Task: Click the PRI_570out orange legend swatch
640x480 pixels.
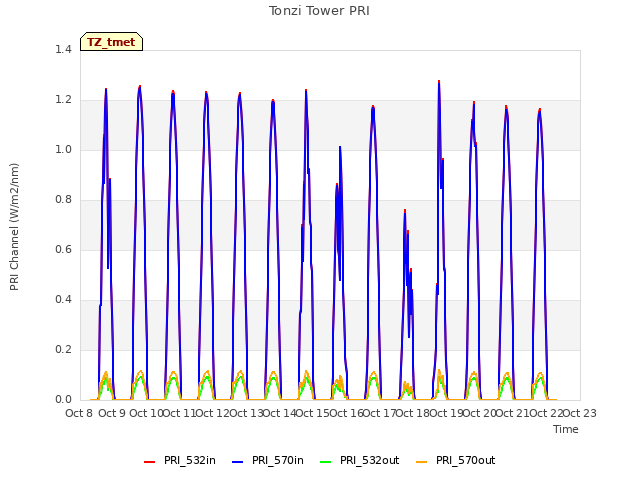Action: [x=422, y=461]
